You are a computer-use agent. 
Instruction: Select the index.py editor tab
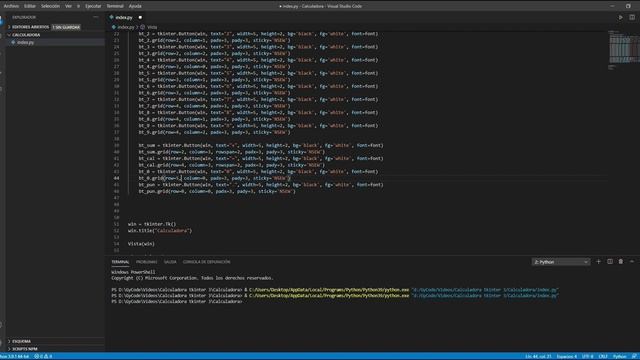pos(124,18)
